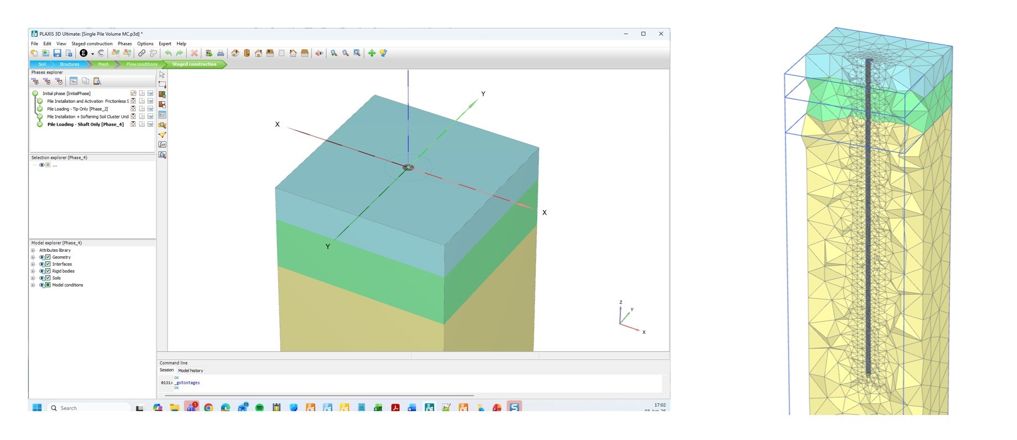Screen dimensions: 1017x440
Task: Expand the Attributes library tree node
Action: [33, 251]
